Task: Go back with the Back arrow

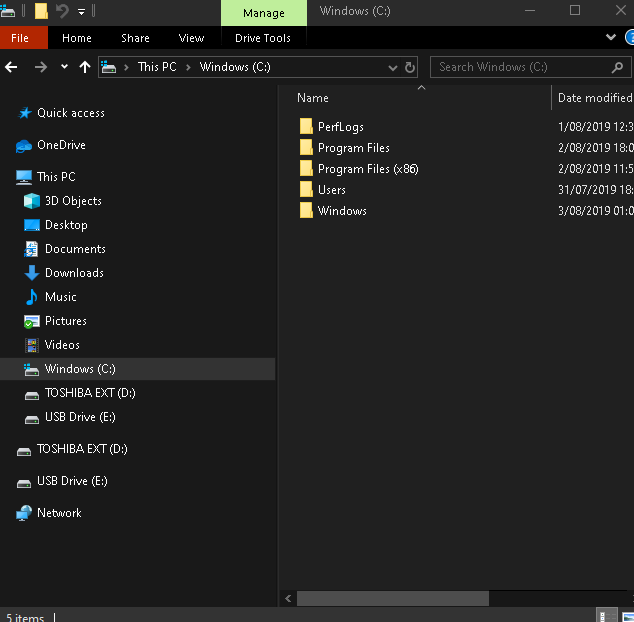Action: (x=11, y=67)
